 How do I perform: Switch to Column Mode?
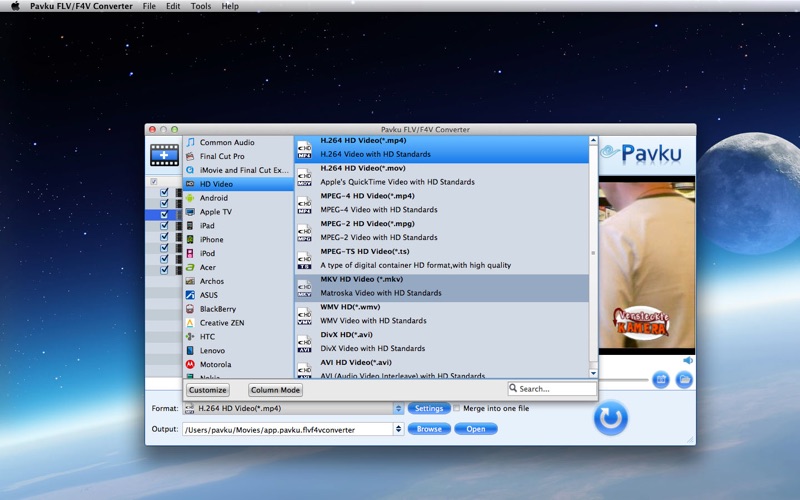coord(276,390)
